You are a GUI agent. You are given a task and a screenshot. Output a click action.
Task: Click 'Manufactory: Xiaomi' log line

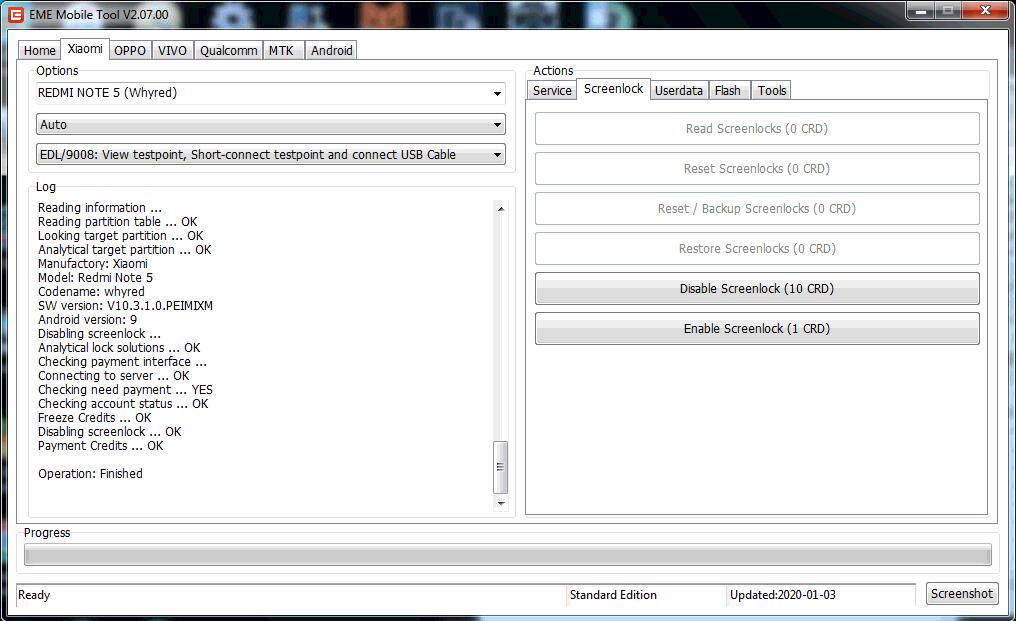click(93, 264)
